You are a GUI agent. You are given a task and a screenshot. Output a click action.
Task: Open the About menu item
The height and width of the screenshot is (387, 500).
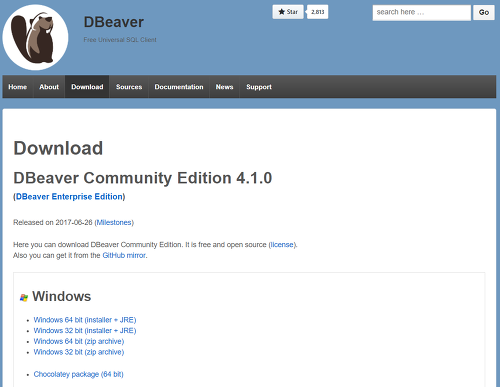[x=49, y=87]
